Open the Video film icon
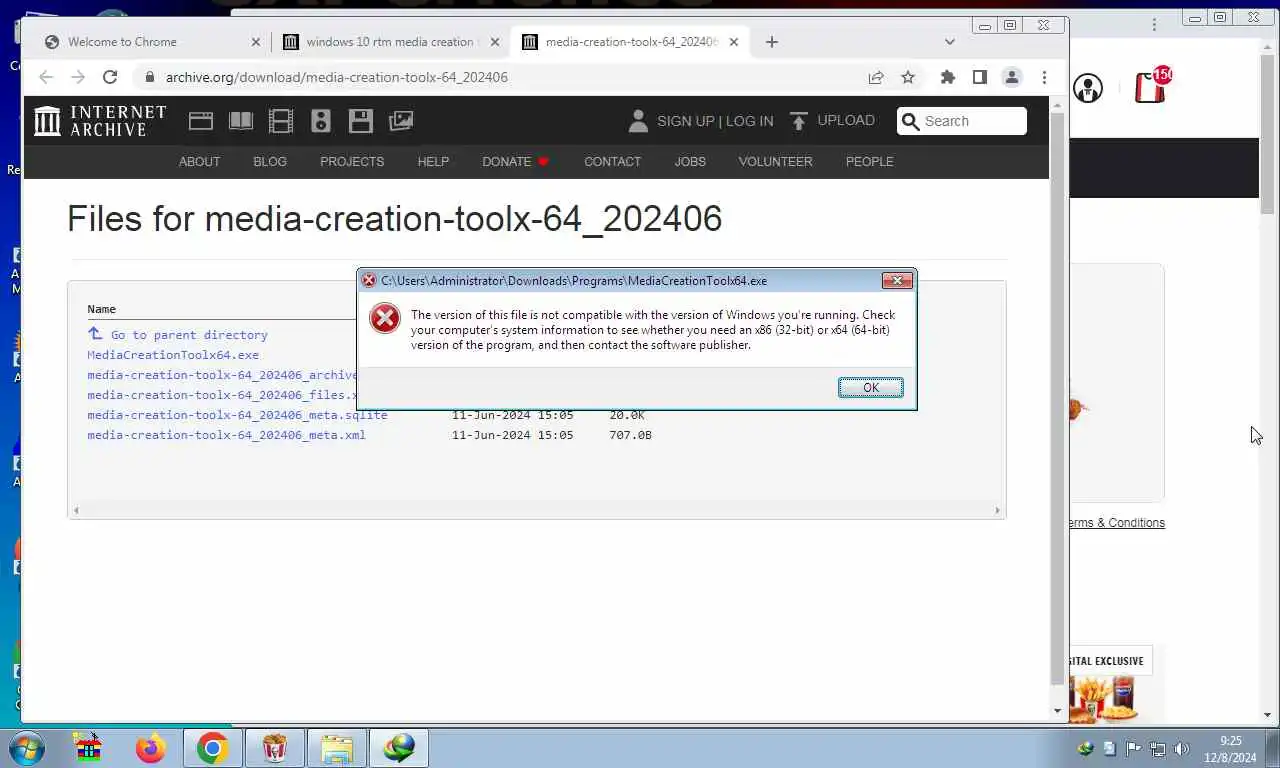The width and height of the screenshot is (1280, 768). (281, 121)
